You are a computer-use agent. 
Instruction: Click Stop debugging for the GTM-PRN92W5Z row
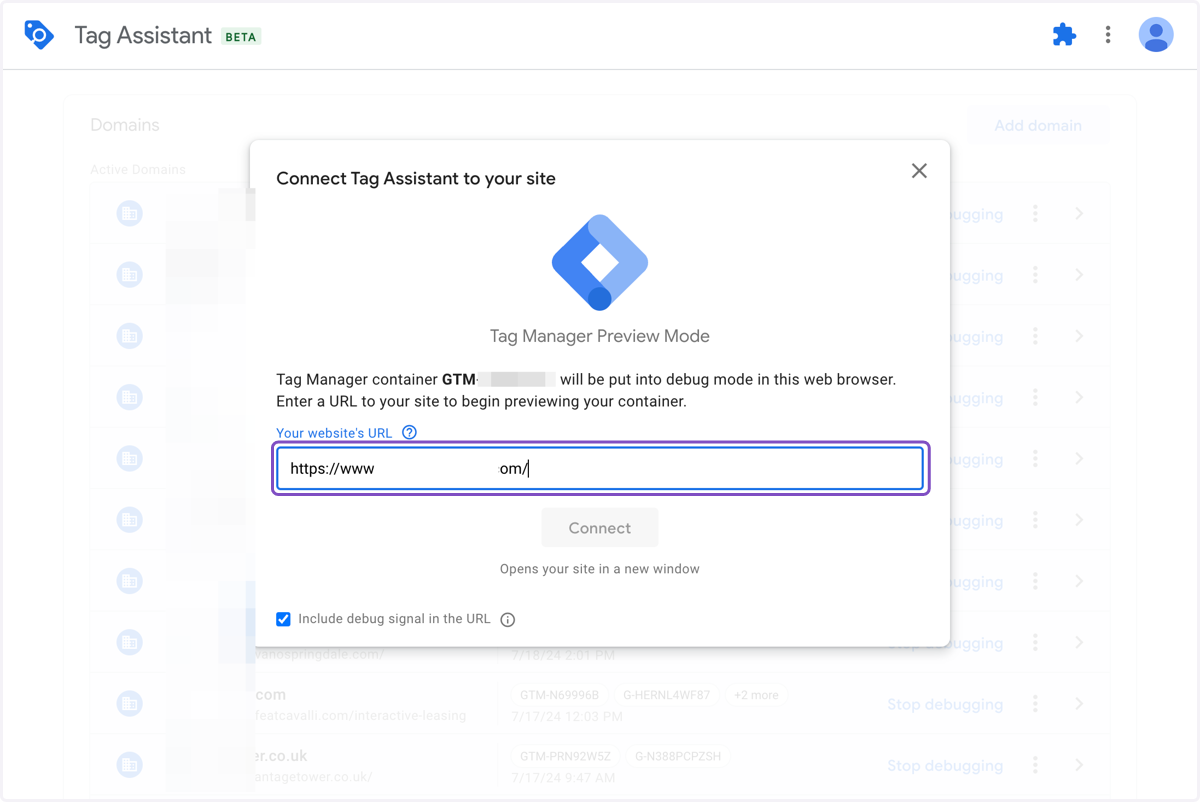[945, 766]
